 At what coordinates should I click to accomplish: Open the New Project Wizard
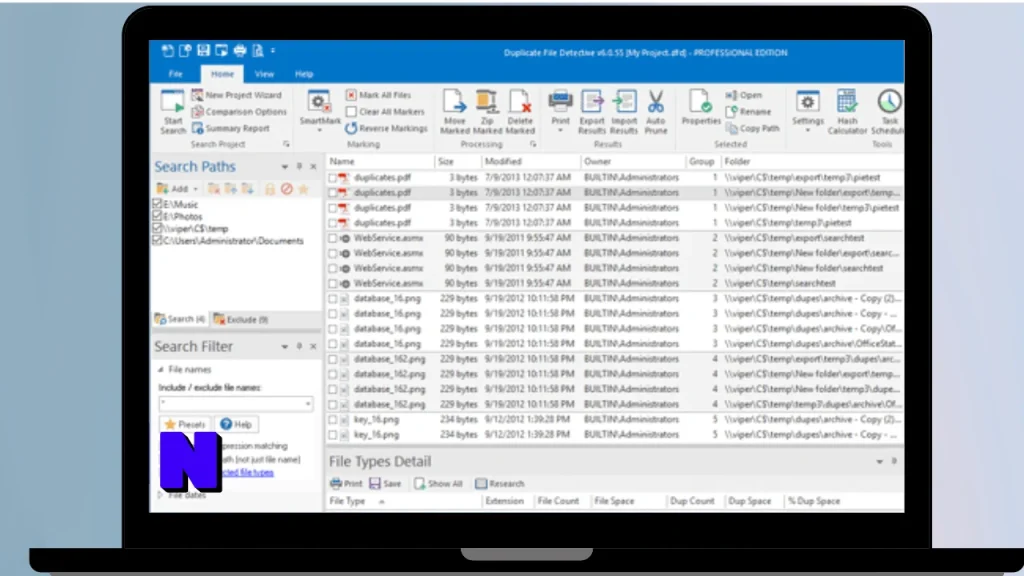click(x=236, y=95)
